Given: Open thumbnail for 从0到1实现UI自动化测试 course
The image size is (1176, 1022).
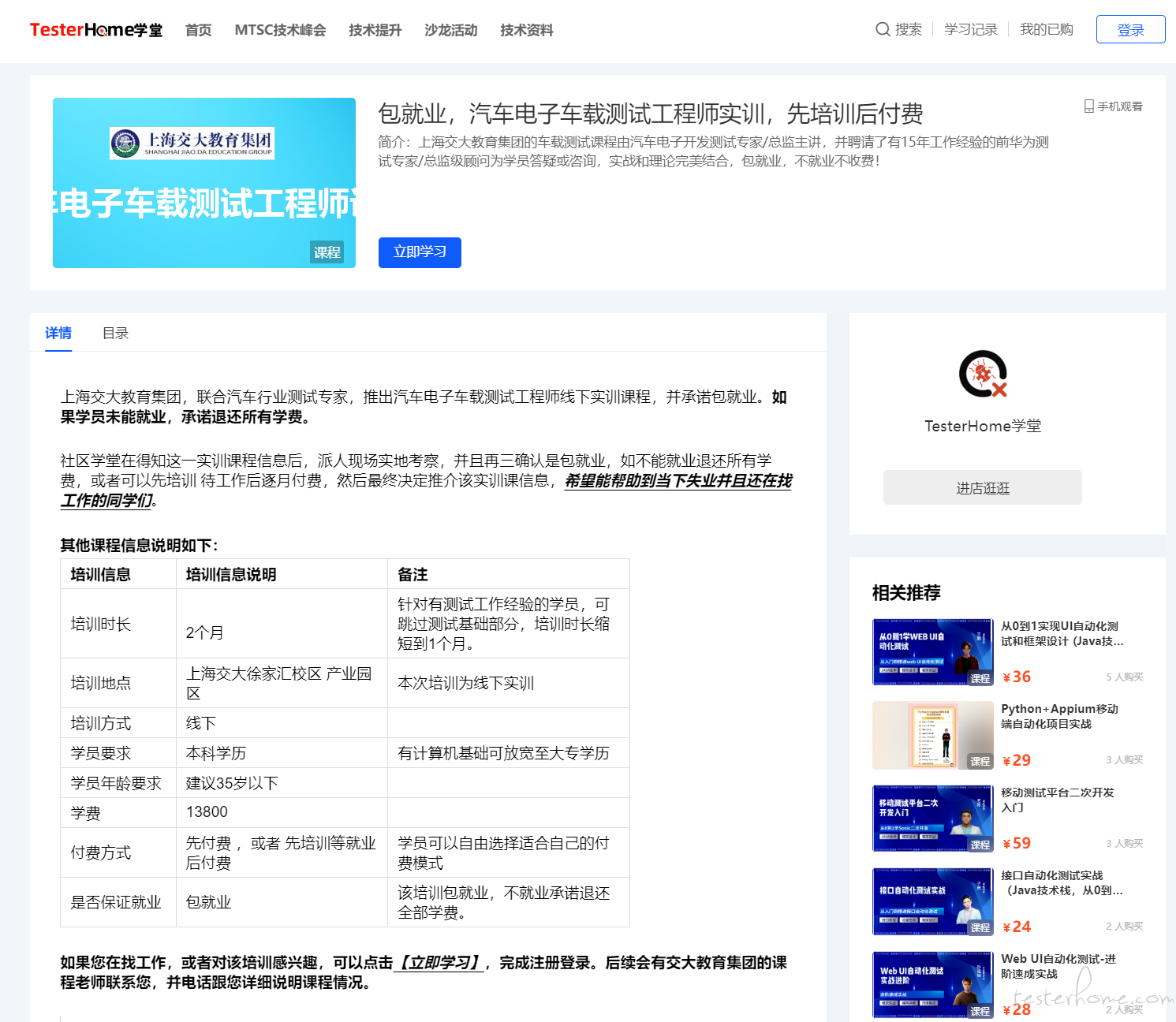Looking at the screenshot, I should click(x=932, y=652).
